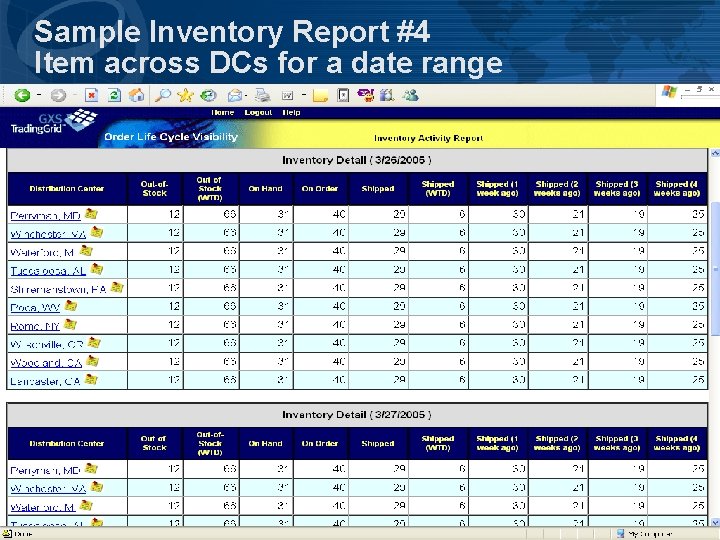Screen dimensions: 720x540
Task: Click 'Shipped (WTD)' header in 3/27 table
Action: pos(438,443)
